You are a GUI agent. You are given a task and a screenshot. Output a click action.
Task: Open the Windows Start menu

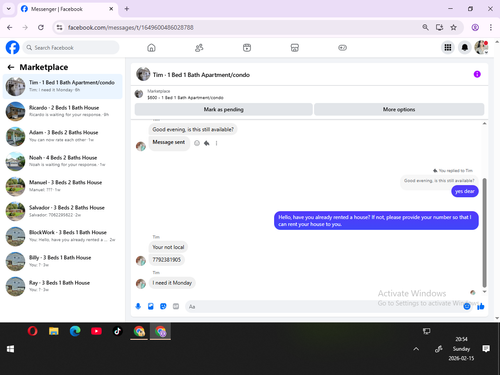point(10,349)
